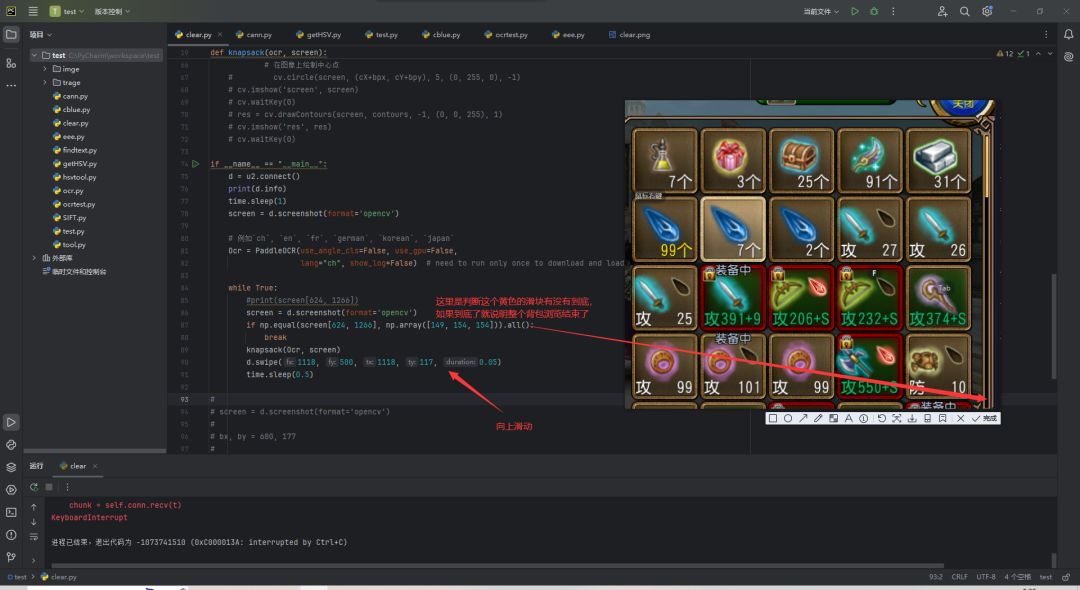This screenshot has height=590, width=1080.
Task: Open findtext.py in the project tree
Action: coord(75,150)
